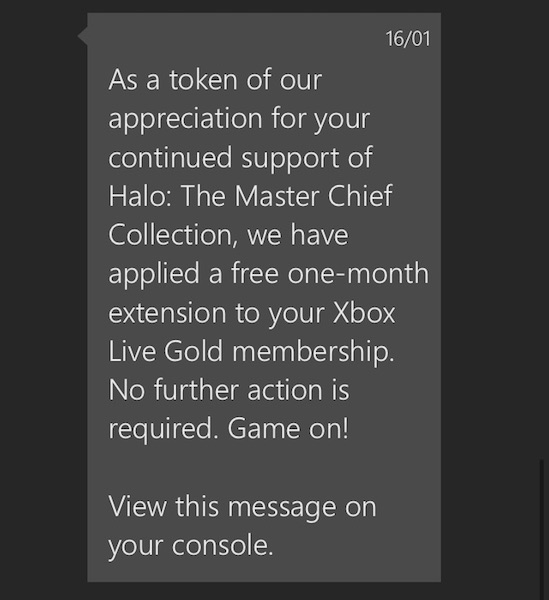The width and height of the screenshot is (549, 600).
Task: Click the message bubble's left pointer tail
Action: [x=83, y=36]
